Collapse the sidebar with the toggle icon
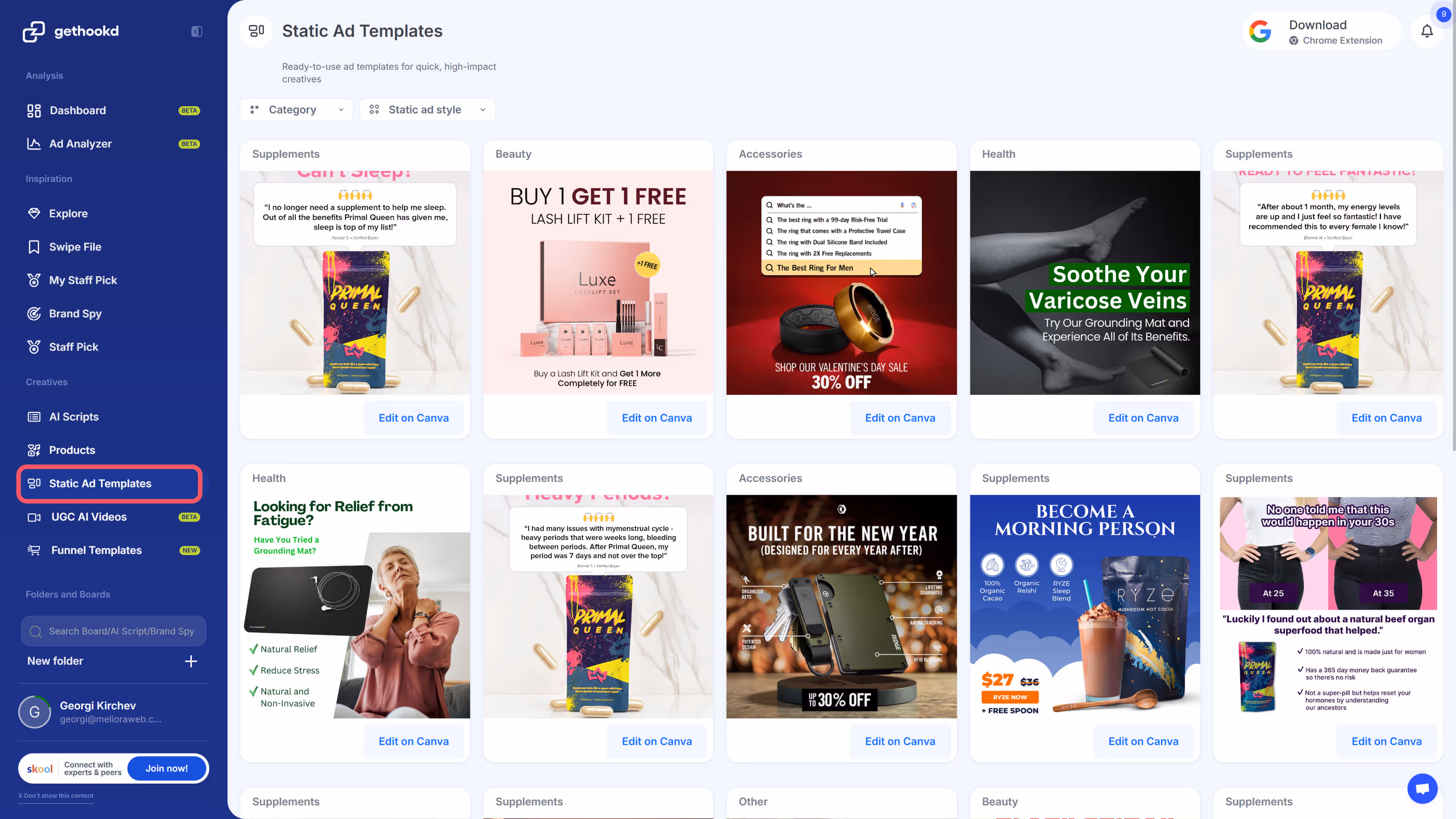This screenshot has height=819, width=1456. (196, 31)
